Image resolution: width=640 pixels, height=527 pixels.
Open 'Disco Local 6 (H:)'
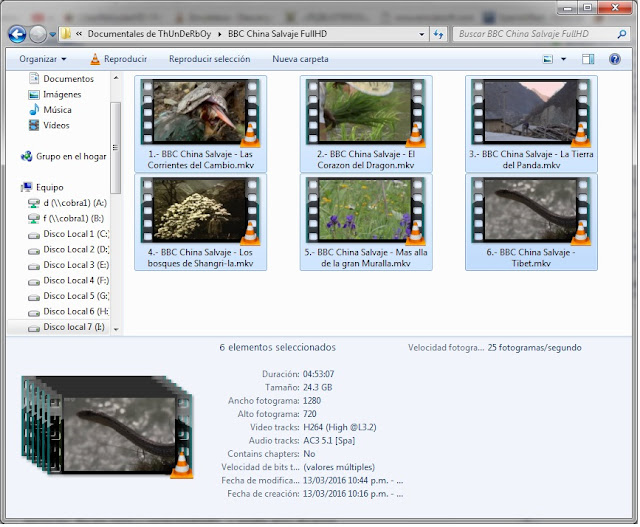(76, 311)
